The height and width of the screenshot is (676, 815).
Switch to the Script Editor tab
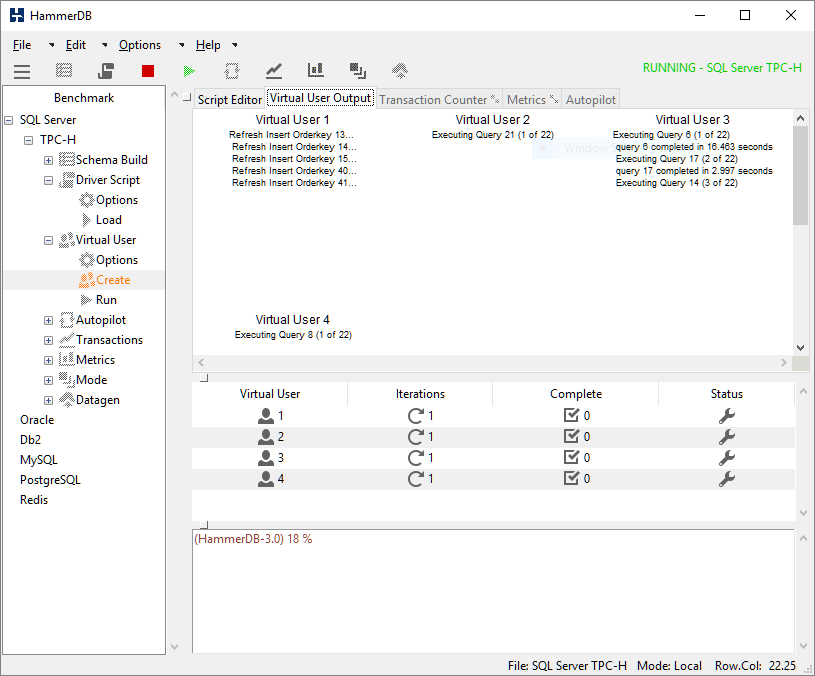[x=229, y=100]
